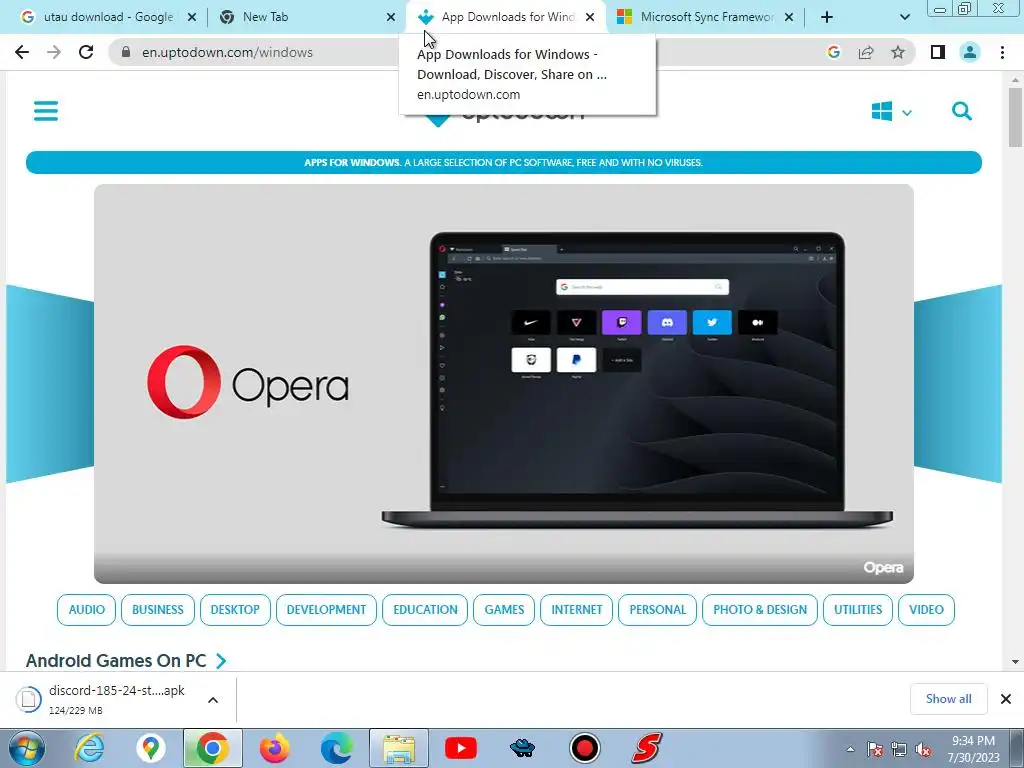Open the Windows platform selector dropdown
1024x768 pixels.
(891, 112)
